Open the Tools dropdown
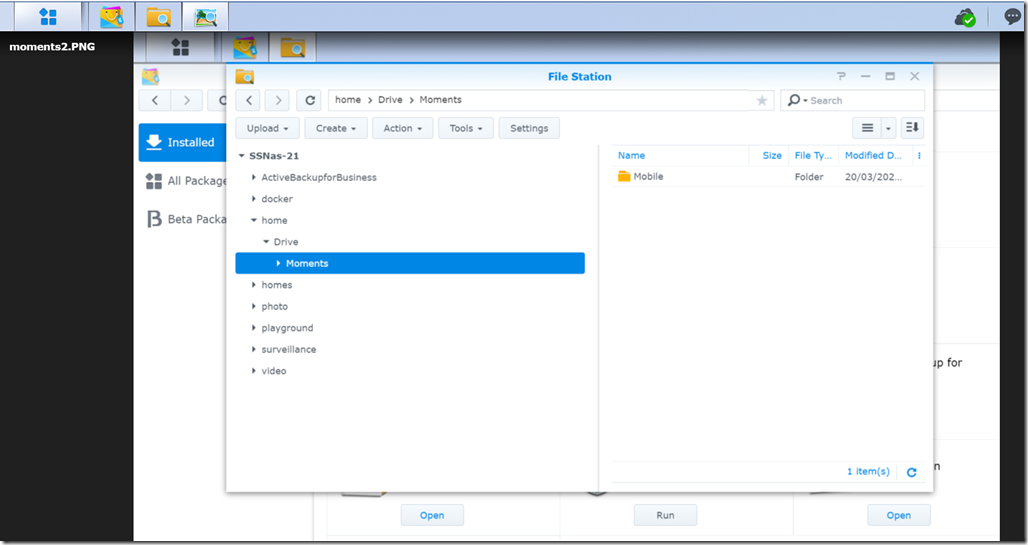Viewport: 1028px width, 545px height. [x=465, y=128]
